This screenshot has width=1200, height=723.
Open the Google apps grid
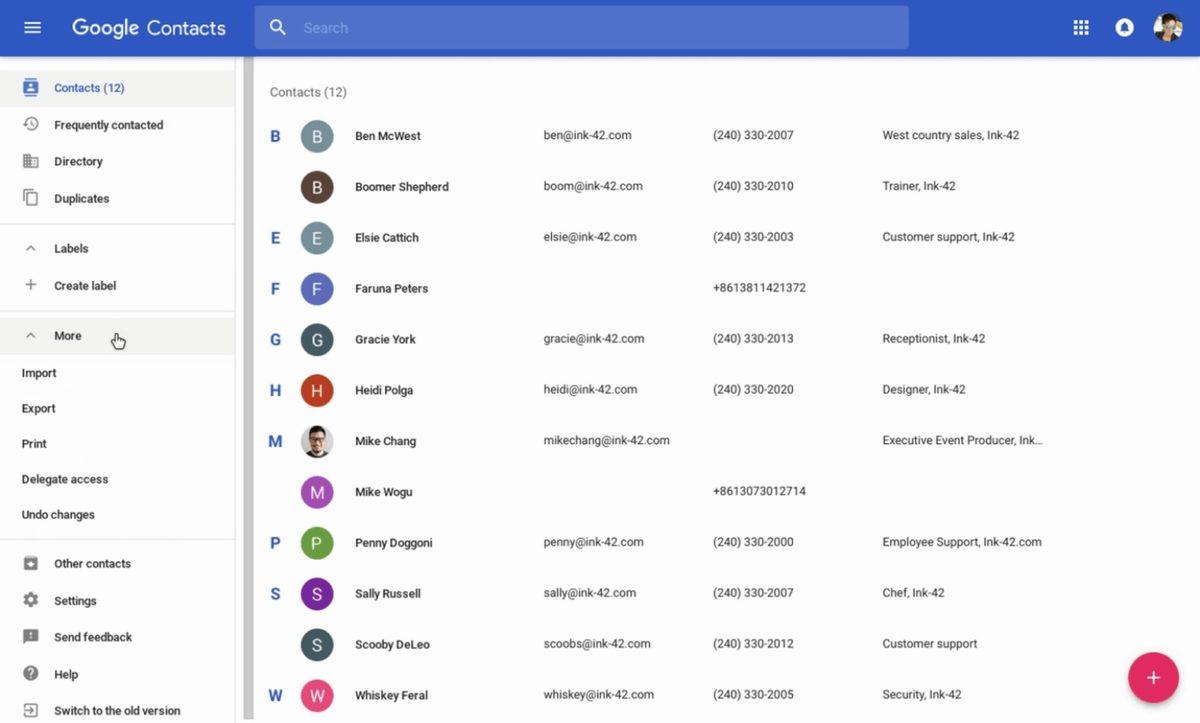coord(1081,28)
